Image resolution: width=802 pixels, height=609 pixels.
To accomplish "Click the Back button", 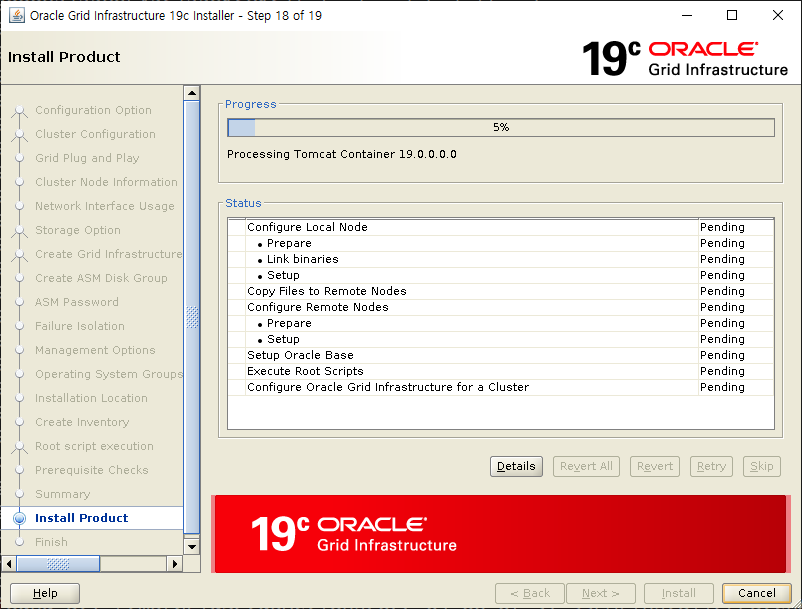I will (x=530, y=593).
